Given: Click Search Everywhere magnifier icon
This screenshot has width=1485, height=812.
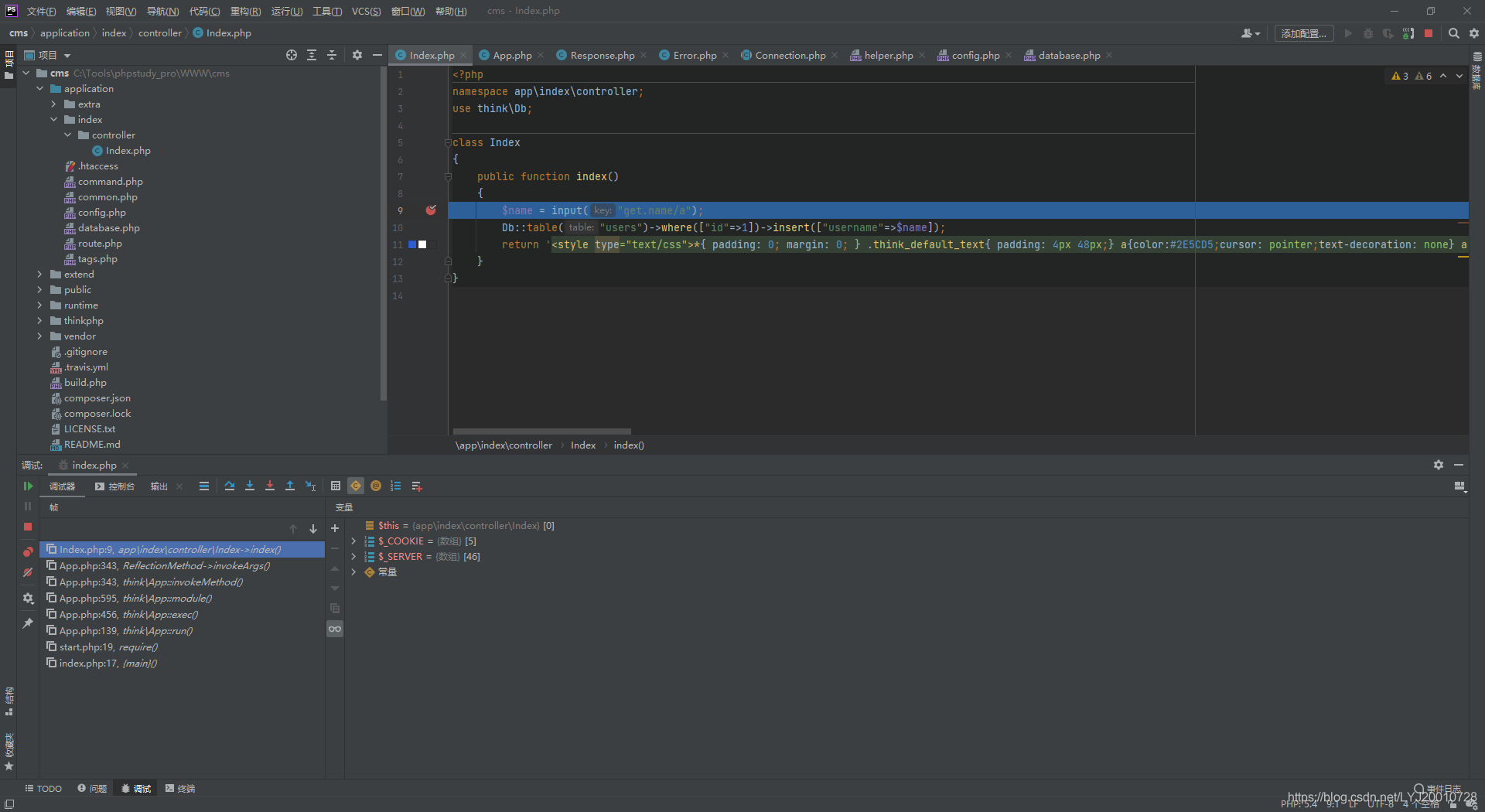Looking at the screenshot, I should [1454, 33].
